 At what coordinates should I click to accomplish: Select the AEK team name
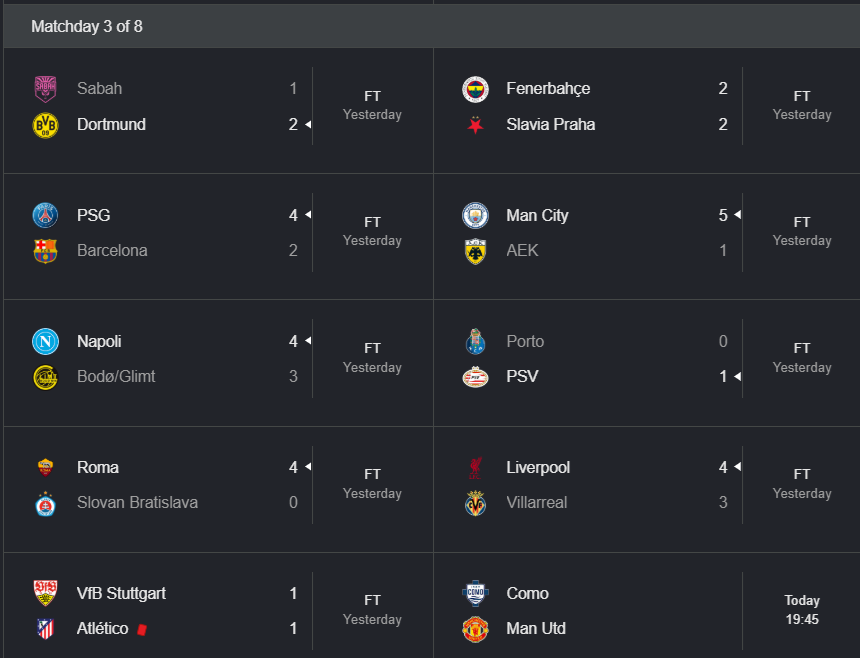coord(522,251)
